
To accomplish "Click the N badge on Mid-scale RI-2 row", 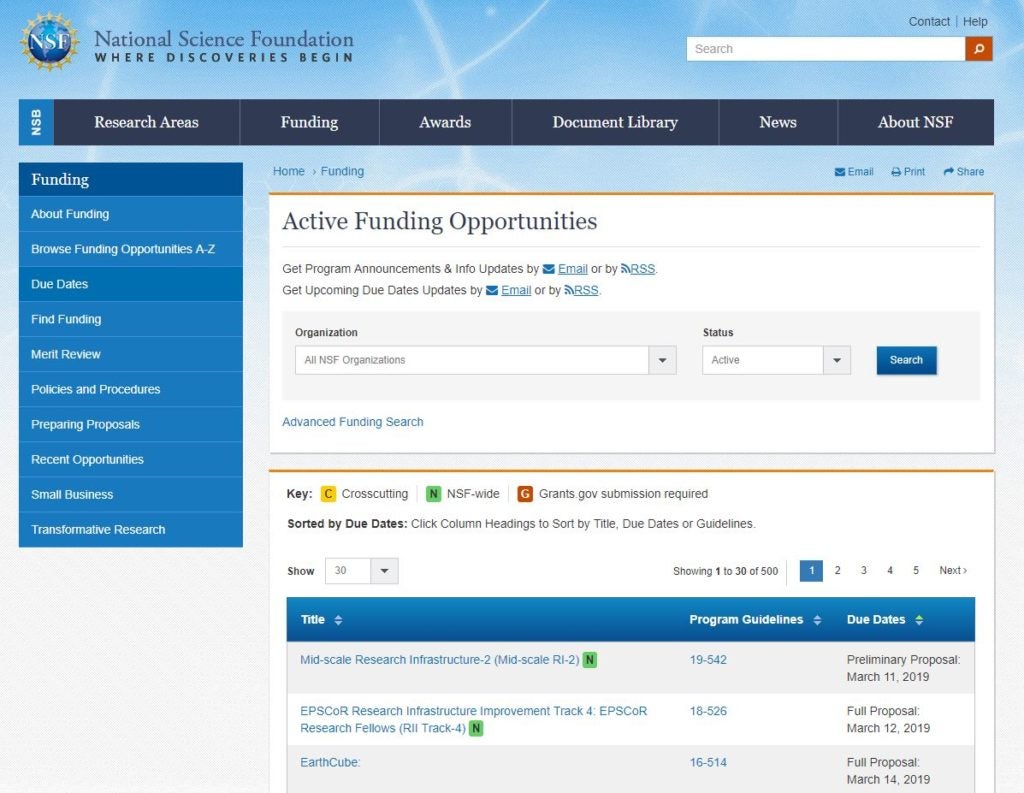I will pyautogui.click(x=590, y=660).
